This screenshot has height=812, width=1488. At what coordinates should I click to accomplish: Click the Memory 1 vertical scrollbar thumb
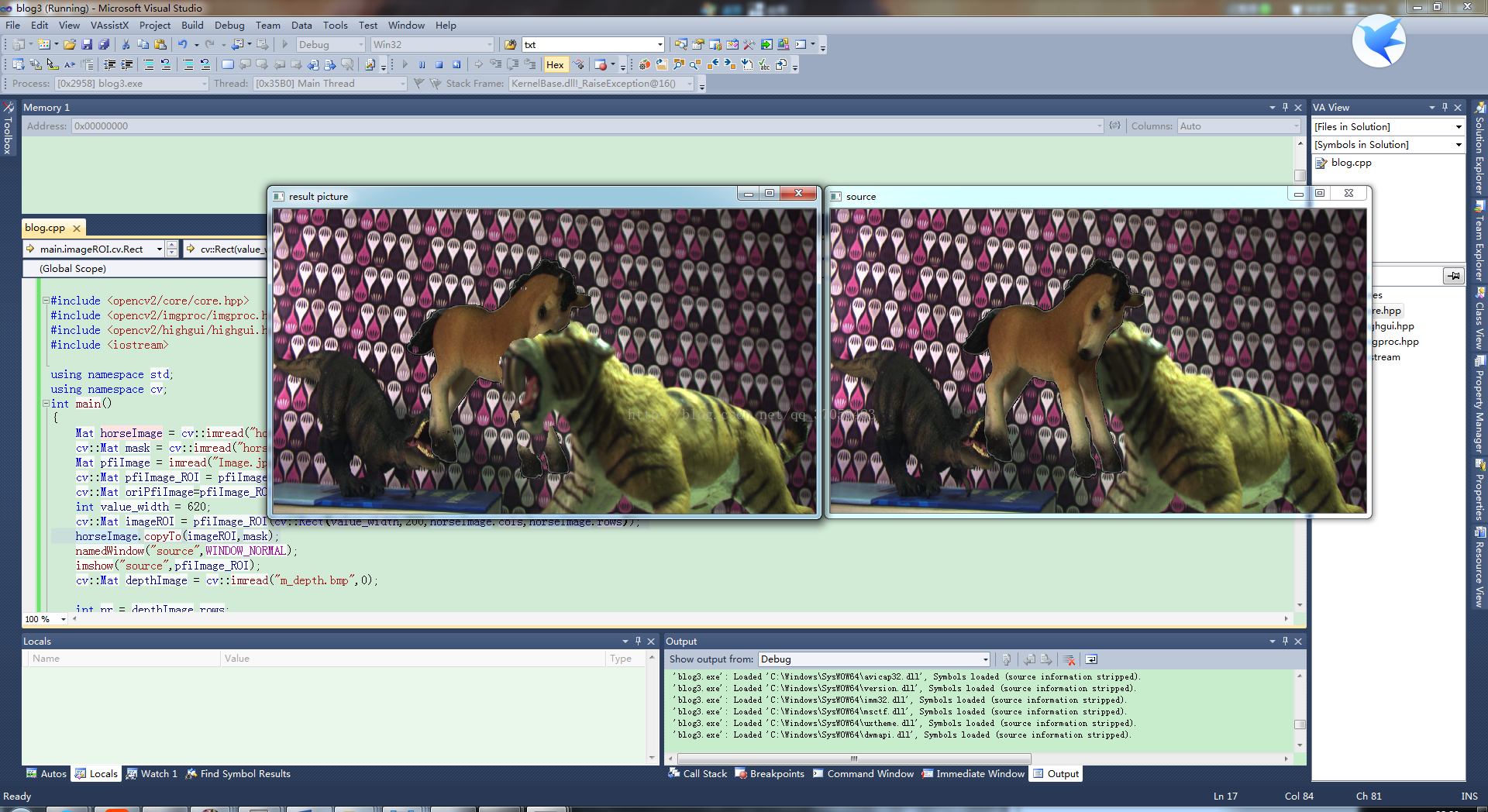(x=1300, y=176)
